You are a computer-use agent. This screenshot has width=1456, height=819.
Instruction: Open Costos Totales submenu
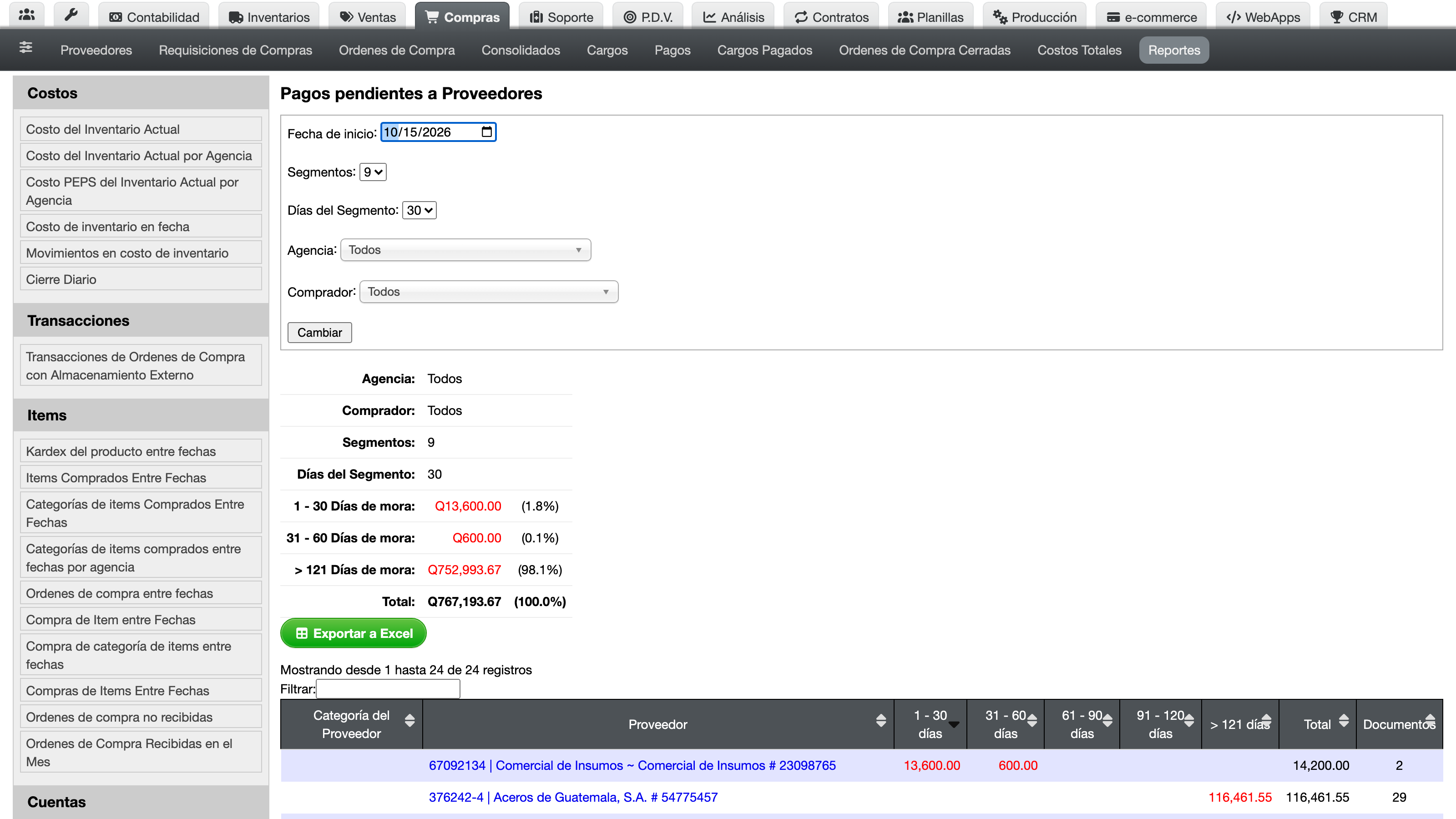[1079, 50]
